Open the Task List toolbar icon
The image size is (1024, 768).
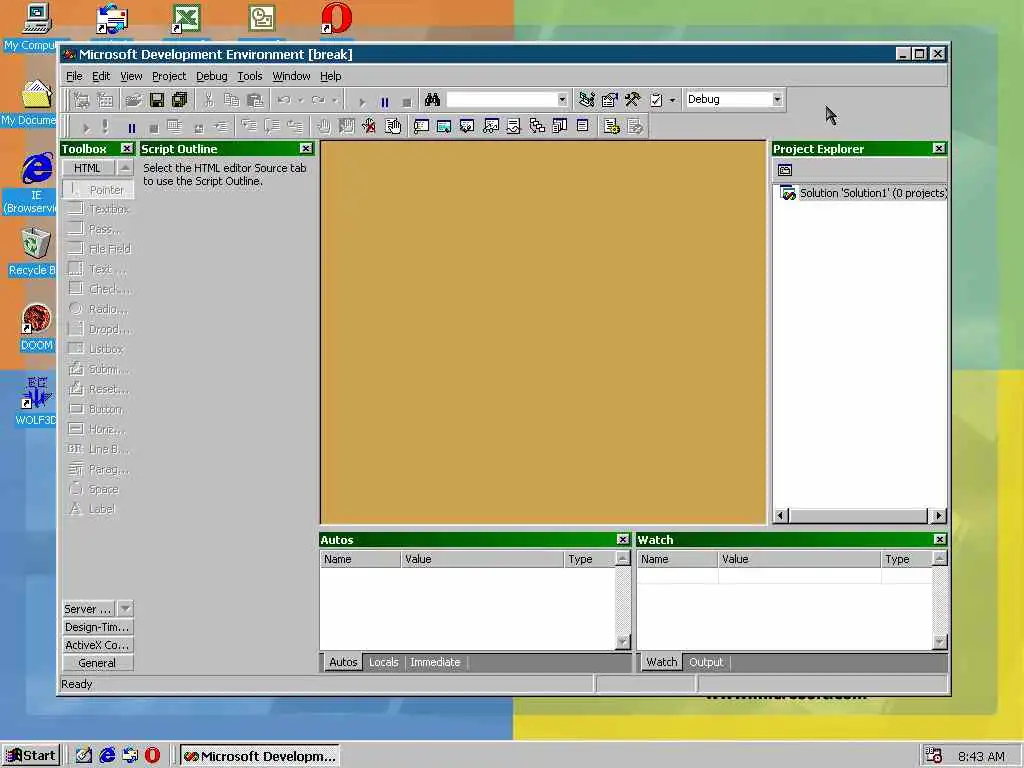656,100
